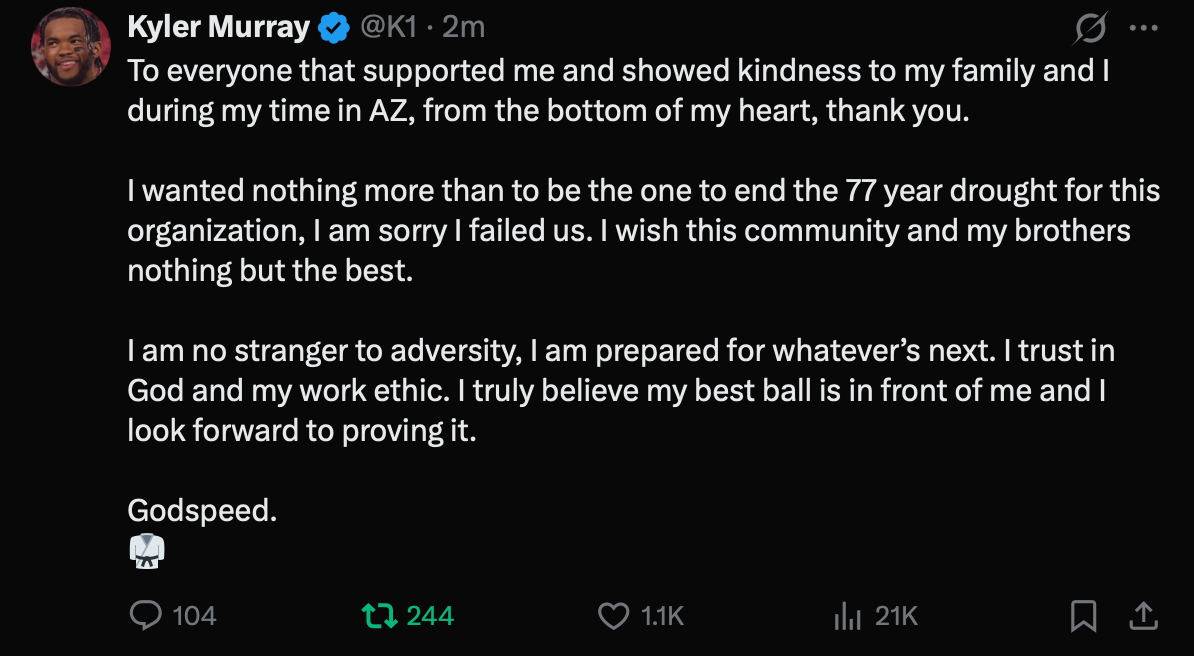Screen dimensions: 1194x656
Task: Like the post with the heart icon
Action: (613, 616)
